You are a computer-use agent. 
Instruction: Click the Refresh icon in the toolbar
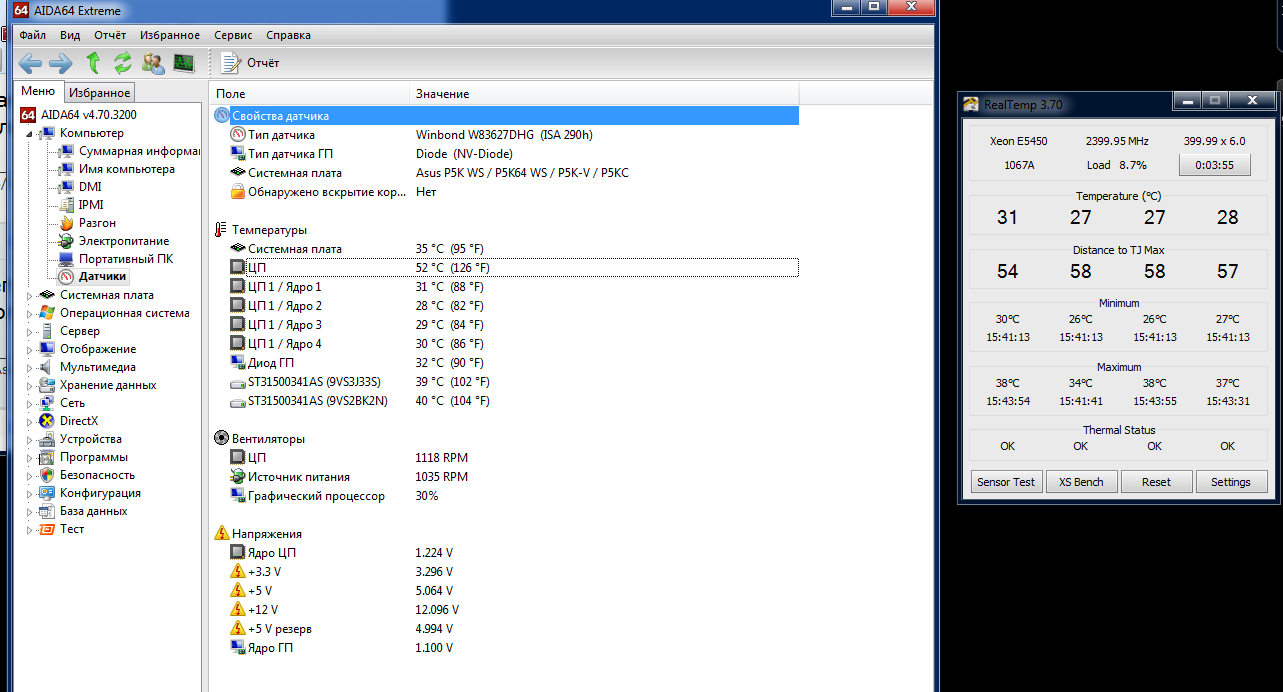pos(123,63)
